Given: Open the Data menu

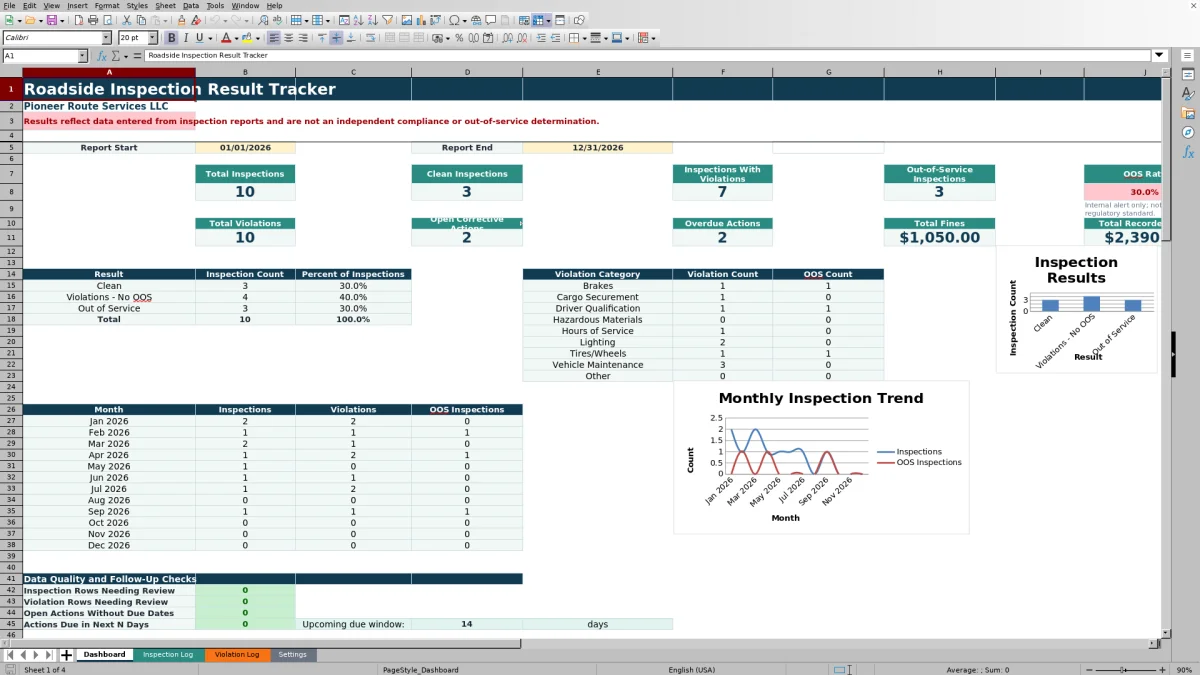Looking at the screenshot, I should [x=191, y=5].
